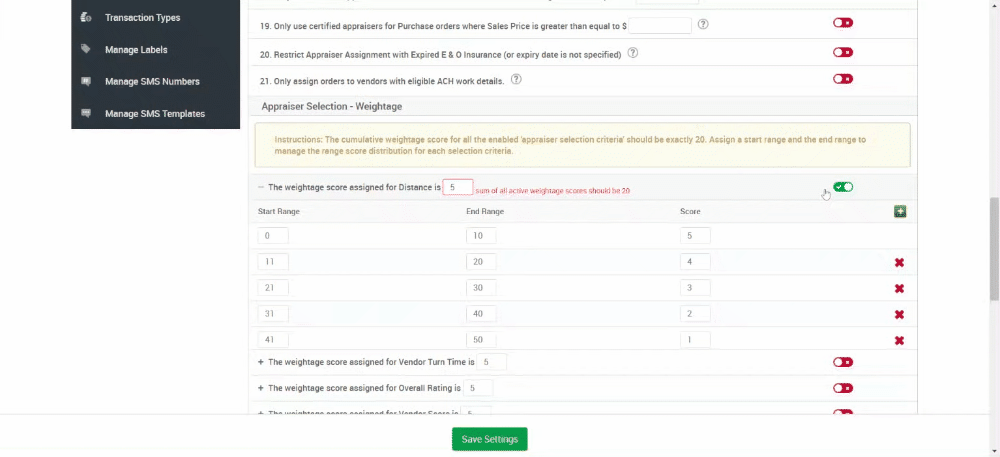Open Manage SMS Templates menu item
The height and width of the screenshot is (457, 1000).
click(155, 114)
